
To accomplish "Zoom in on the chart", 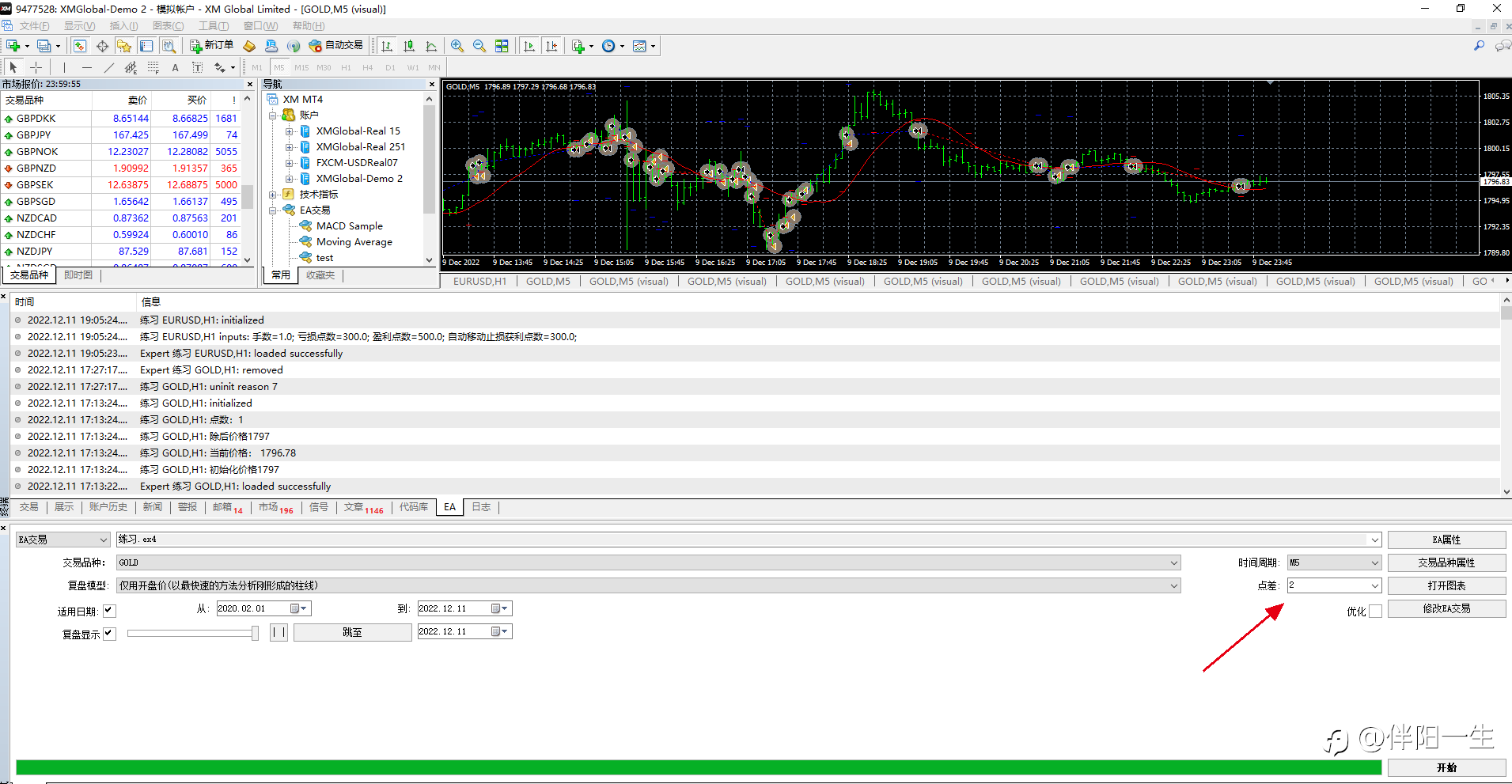I will [457, 46].
